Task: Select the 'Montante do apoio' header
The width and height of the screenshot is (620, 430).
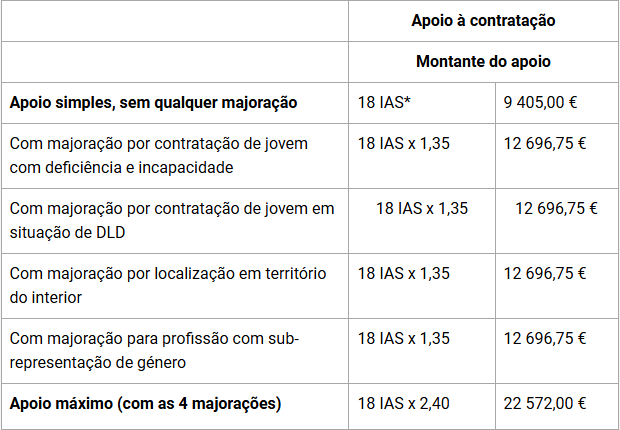Action: [483, 62]
